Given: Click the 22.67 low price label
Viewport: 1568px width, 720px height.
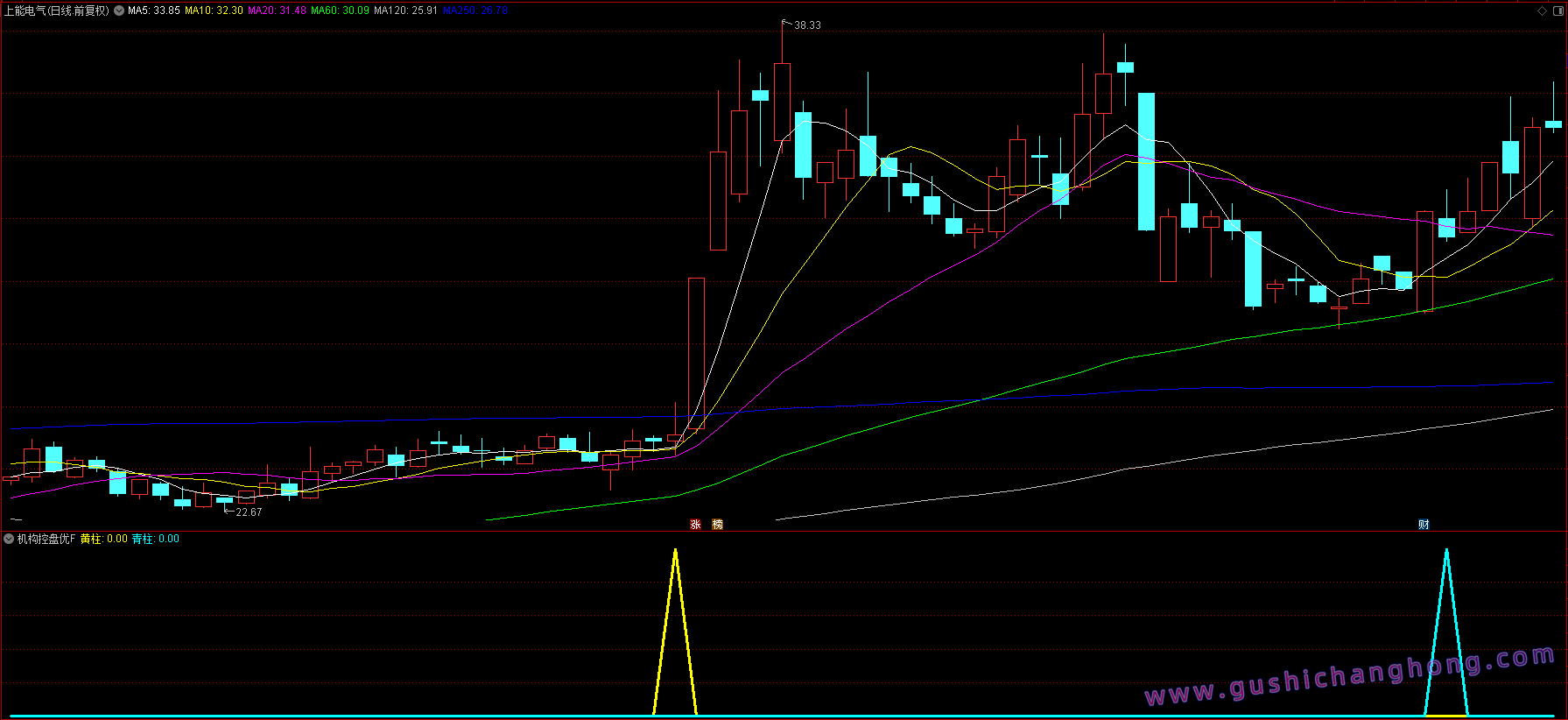Looking at the screenshot, I should [x=249, y=512].
